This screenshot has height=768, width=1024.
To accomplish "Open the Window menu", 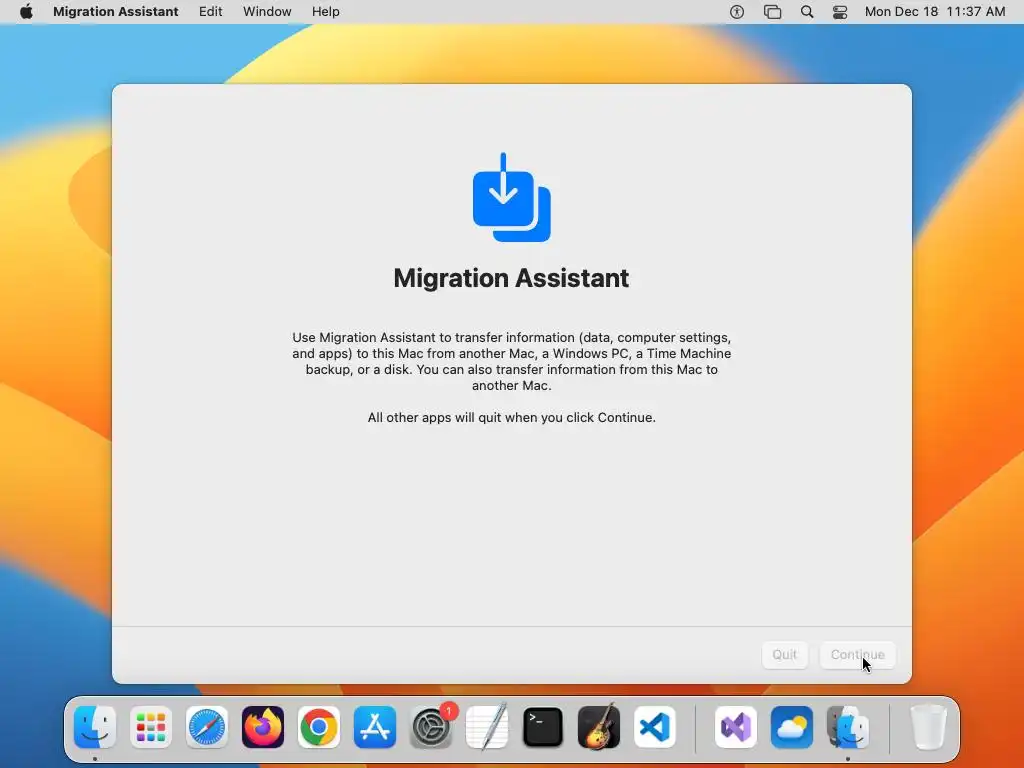I will click(267, 12).
